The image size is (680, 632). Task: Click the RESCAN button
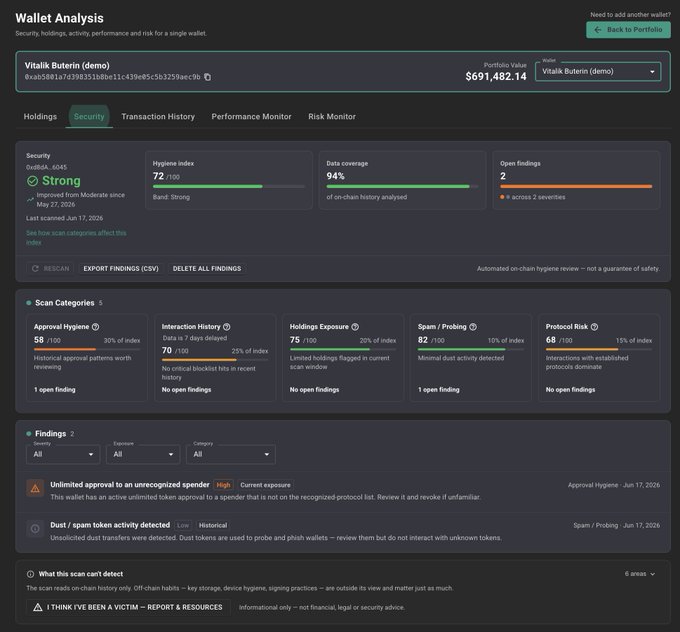click(x=50, y=269)
